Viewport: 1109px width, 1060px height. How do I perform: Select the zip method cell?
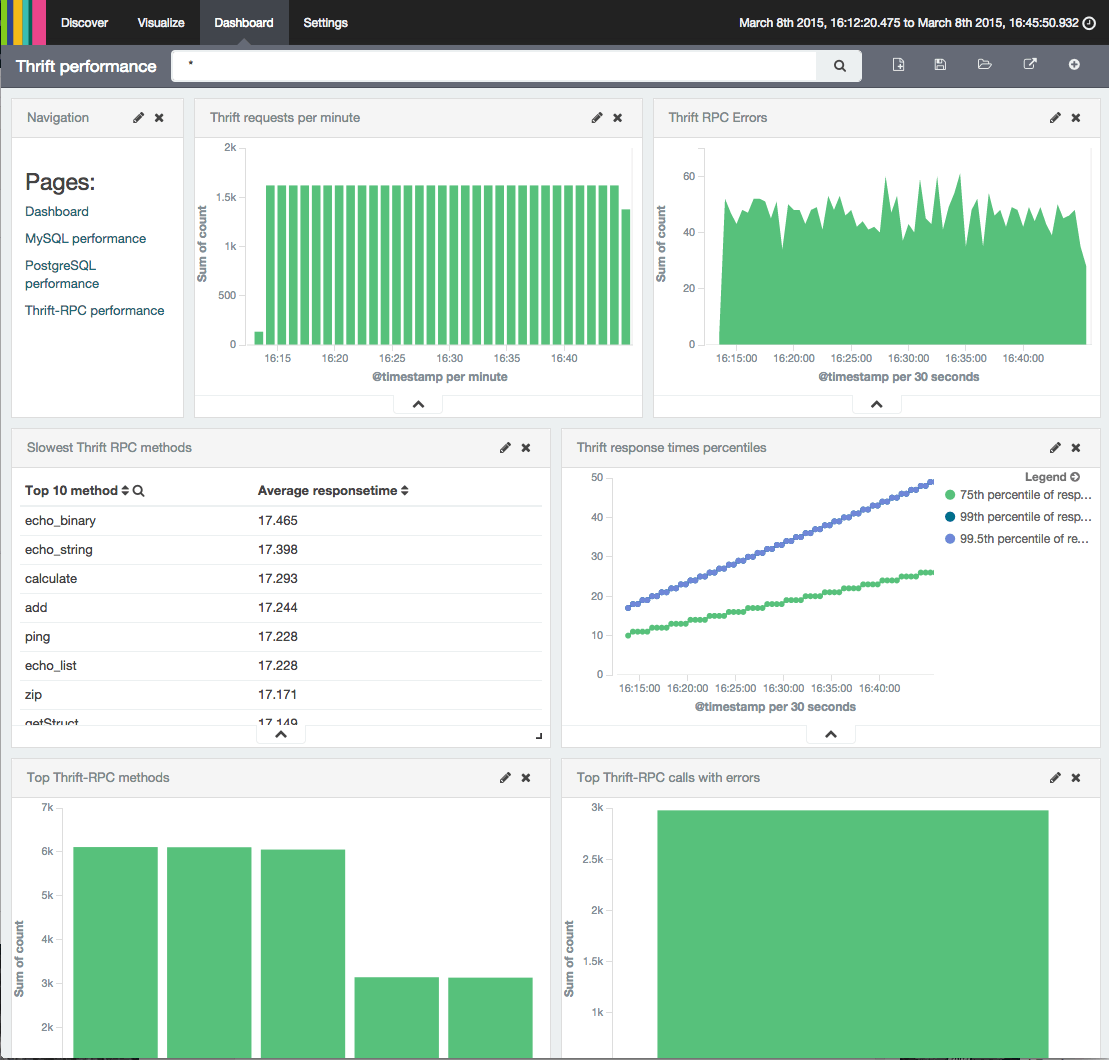tap(33, 694)
